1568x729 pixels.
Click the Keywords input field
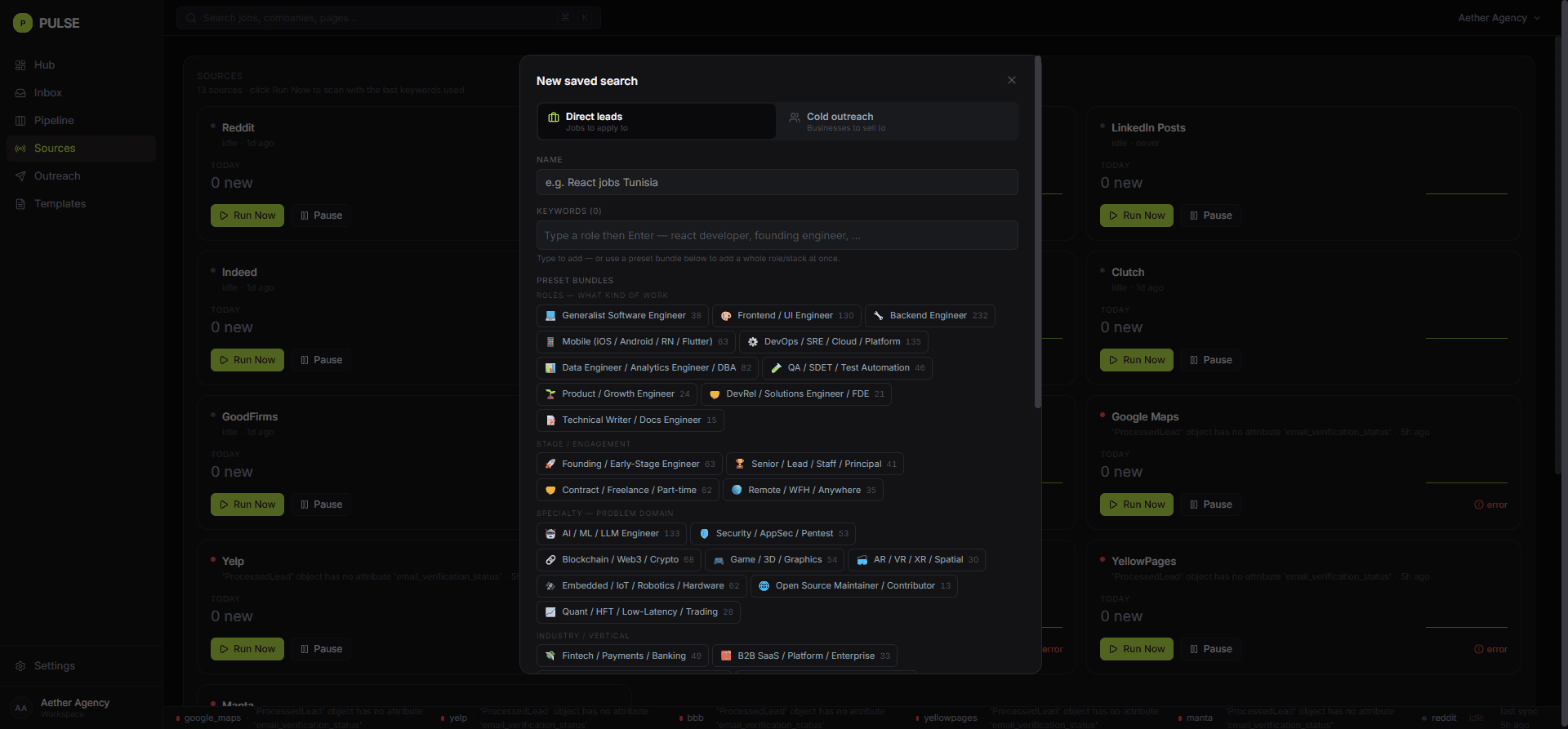click(x=777, y=235)
